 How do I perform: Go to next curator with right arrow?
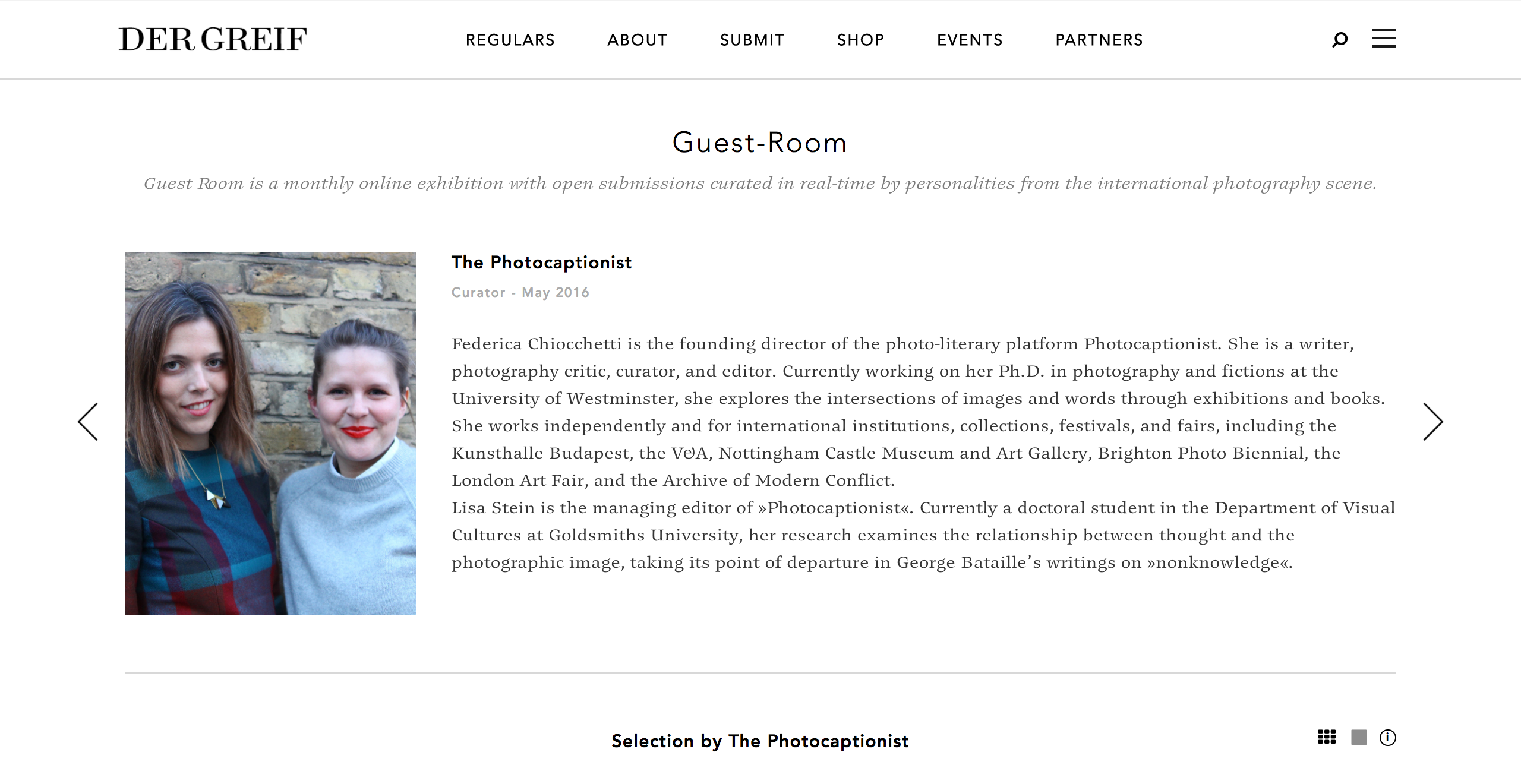coord(1433,422)
